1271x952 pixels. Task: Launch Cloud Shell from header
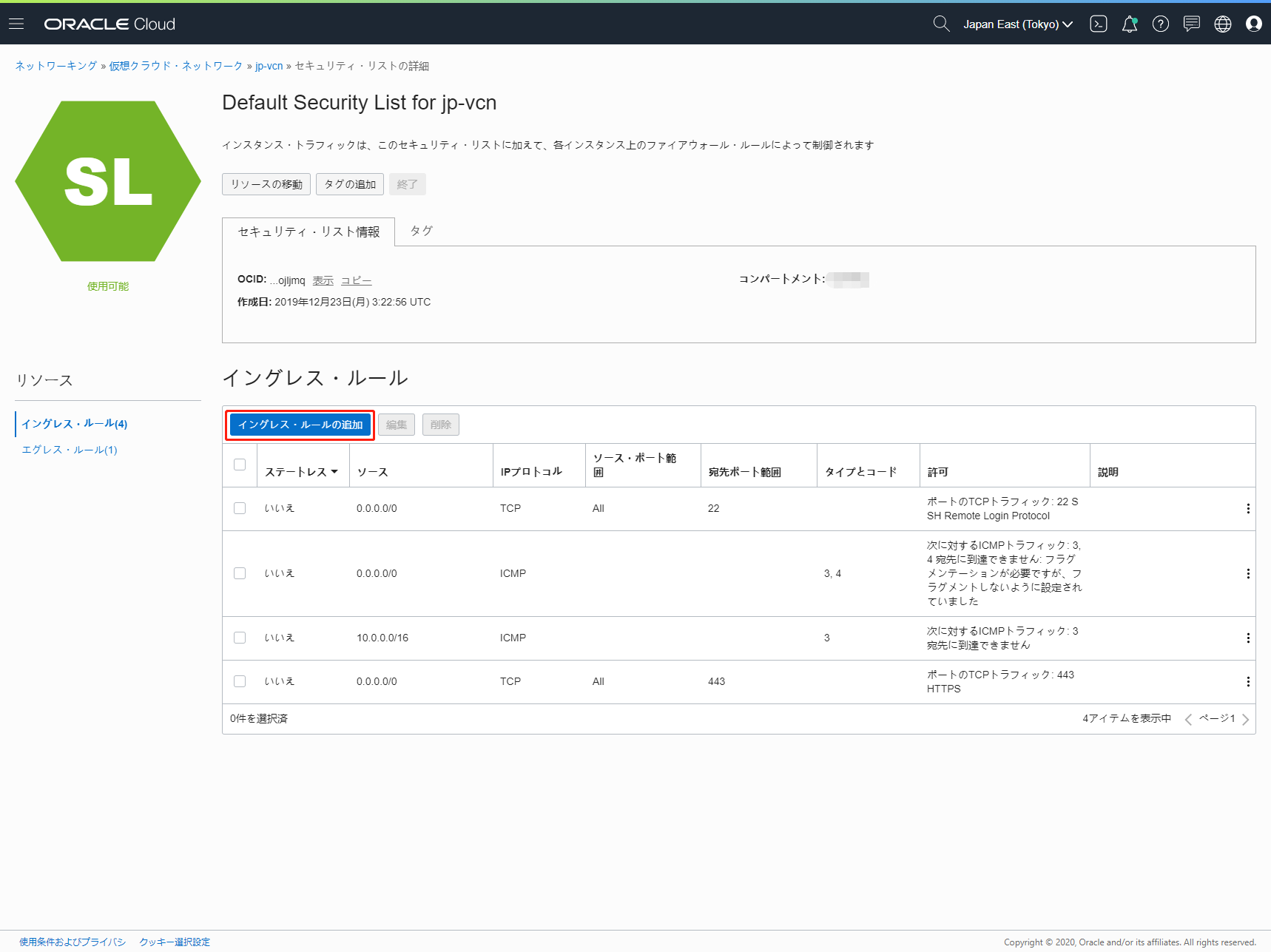pyautogui.click(x=1098, y=24)
